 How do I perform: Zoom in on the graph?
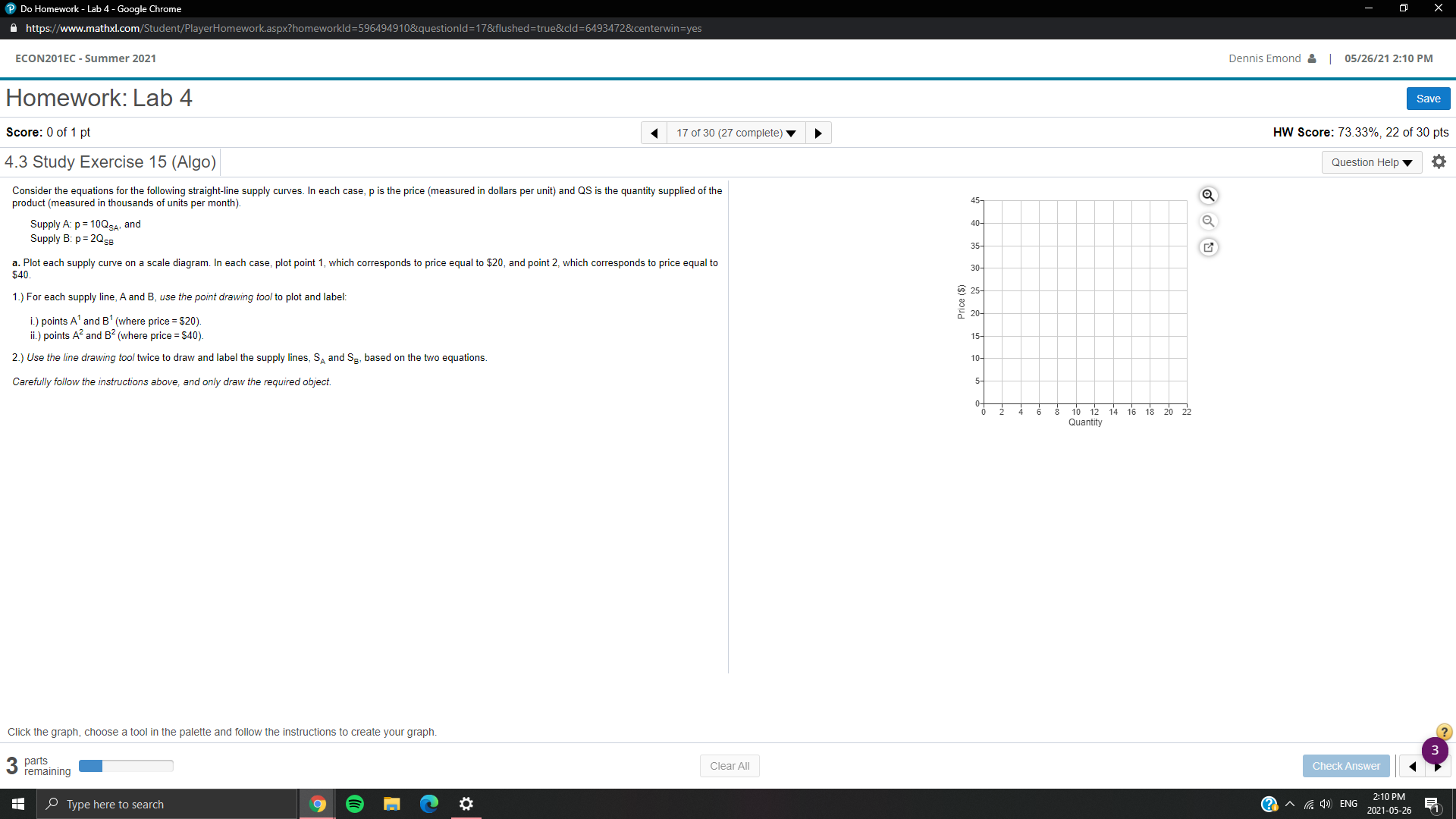(x=1208, y=195)
